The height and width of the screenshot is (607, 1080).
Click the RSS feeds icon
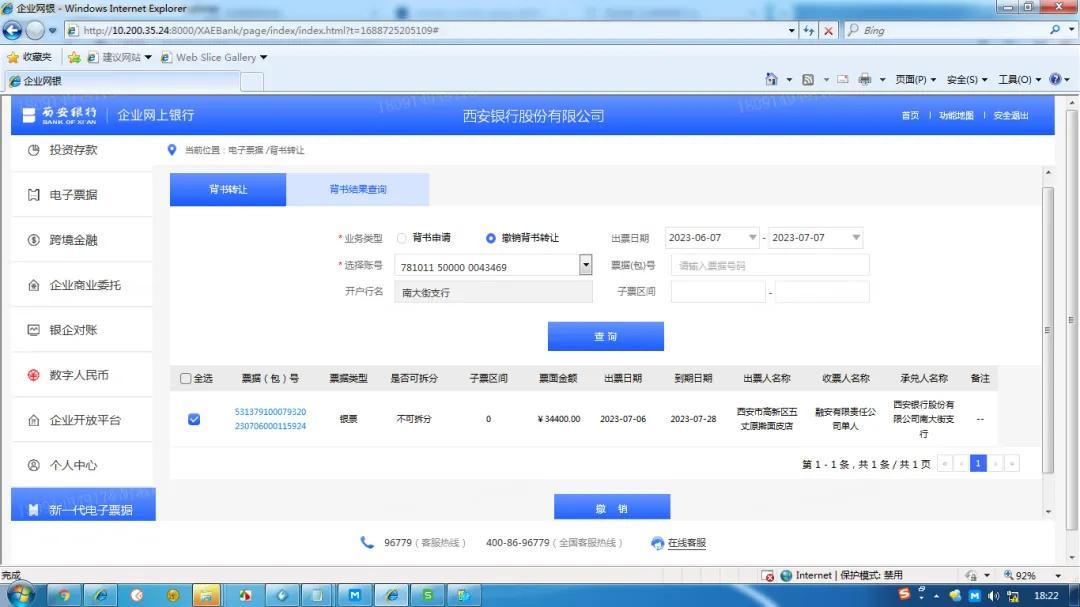(808, 80)
